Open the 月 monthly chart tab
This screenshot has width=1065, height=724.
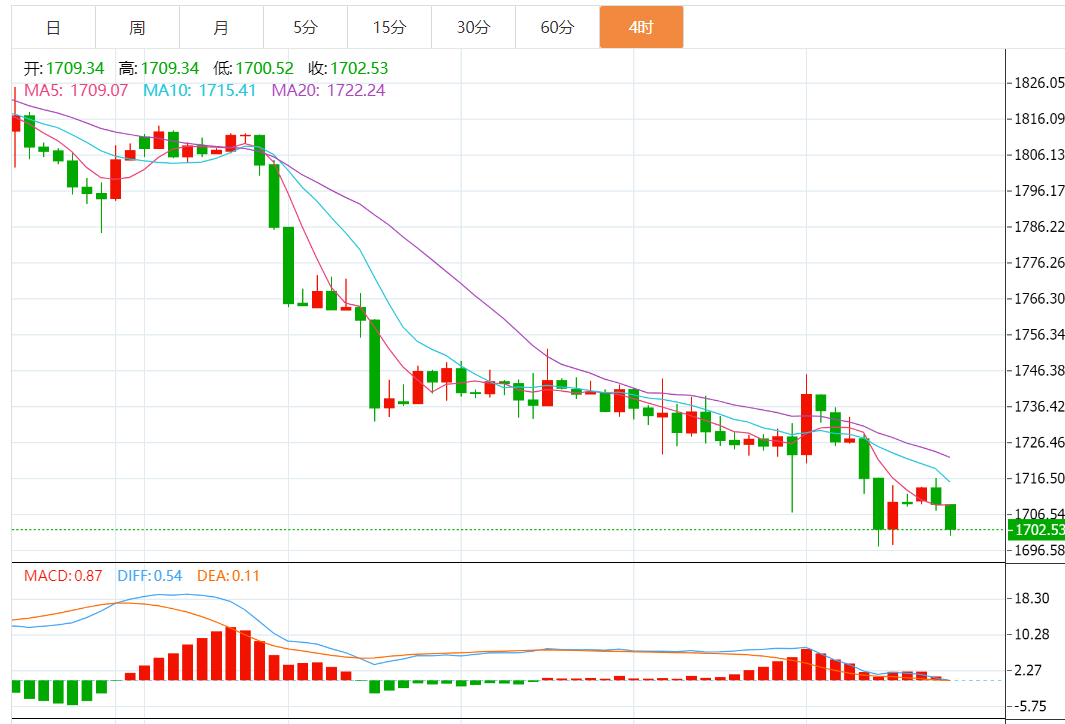(x=221, y=27)
